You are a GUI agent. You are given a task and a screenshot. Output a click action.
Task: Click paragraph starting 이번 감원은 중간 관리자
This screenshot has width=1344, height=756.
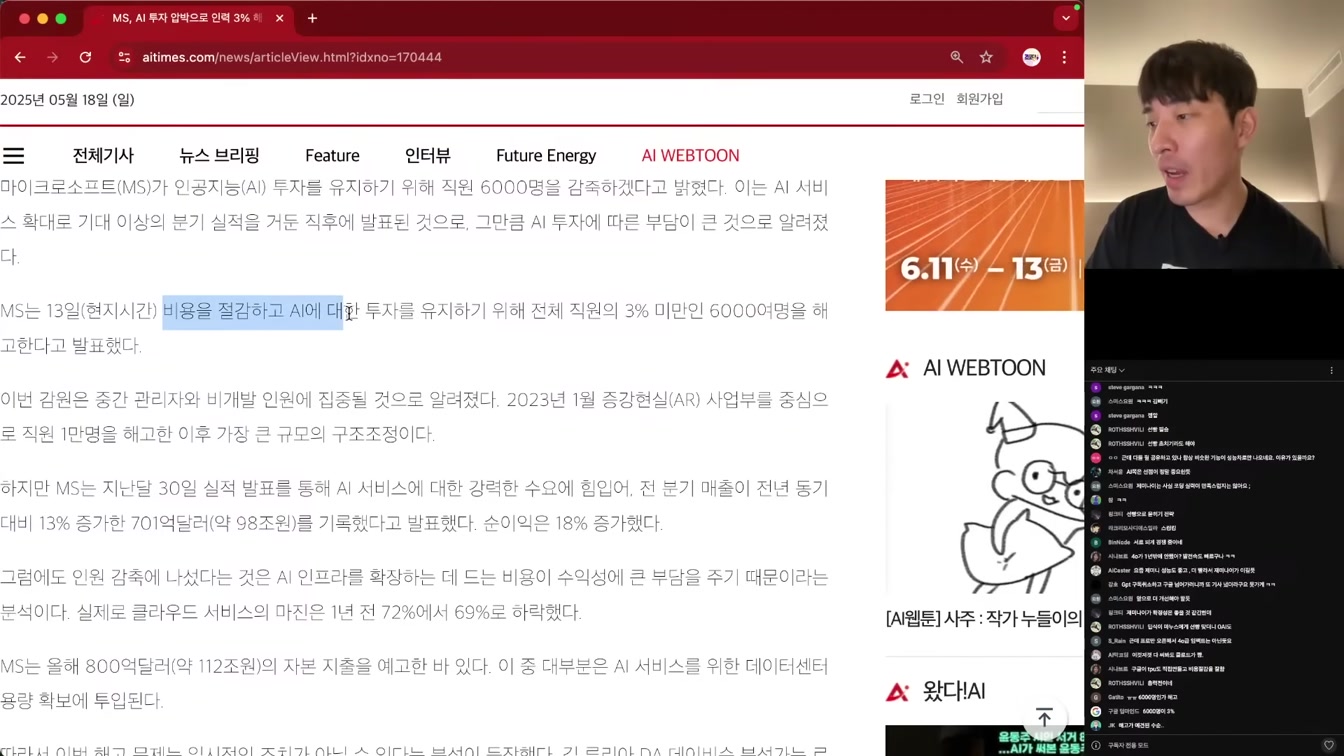(414, 417)
